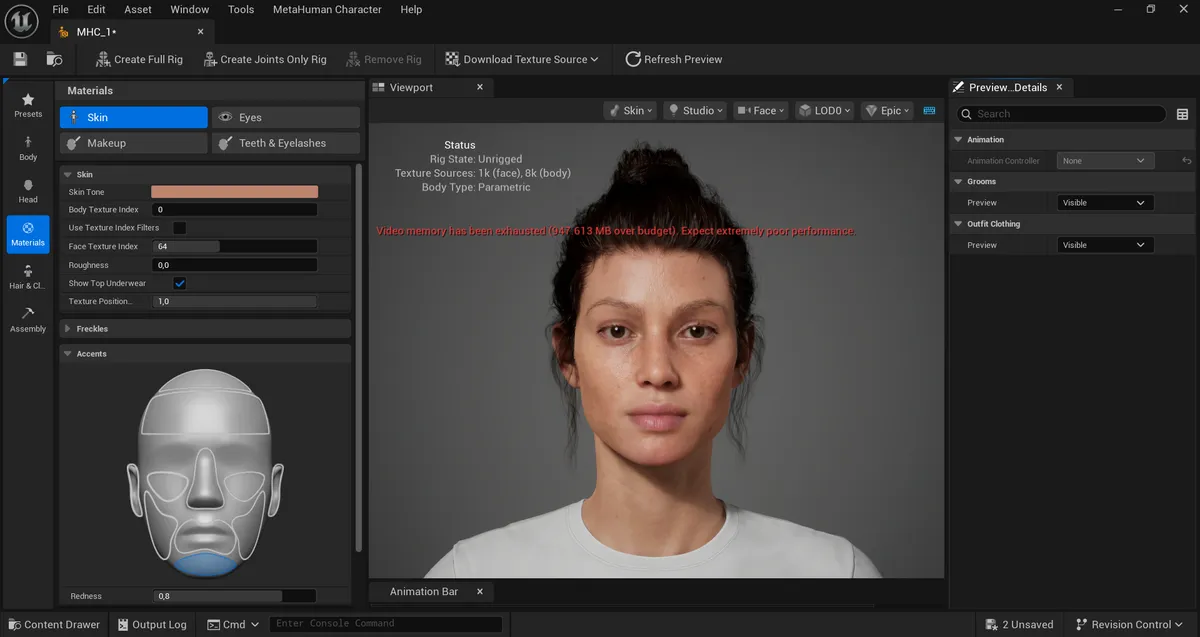This screenshot has width=1200, height=637.
Task: Close the Viewport tab
Action: pos(480,87)
